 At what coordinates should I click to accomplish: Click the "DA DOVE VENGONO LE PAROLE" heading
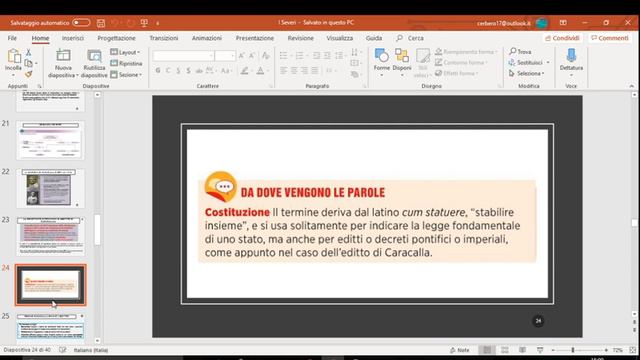[x=313, y=192]
